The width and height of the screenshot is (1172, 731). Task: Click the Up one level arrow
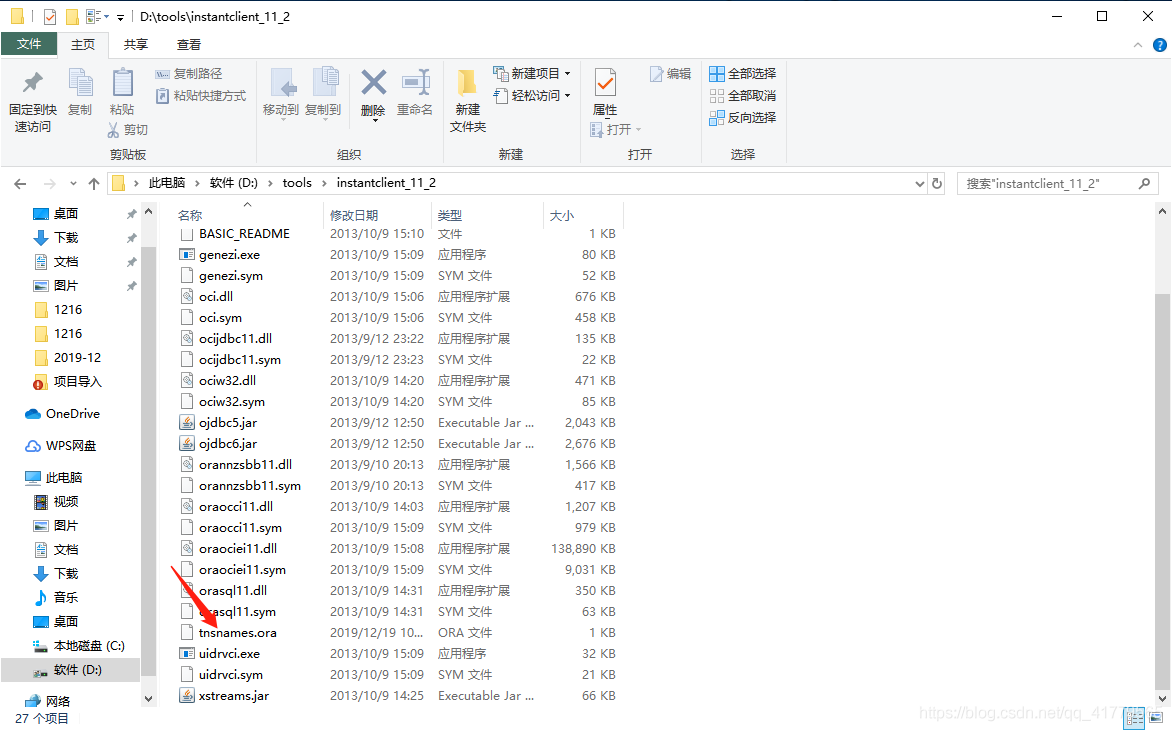click(93, 183)
